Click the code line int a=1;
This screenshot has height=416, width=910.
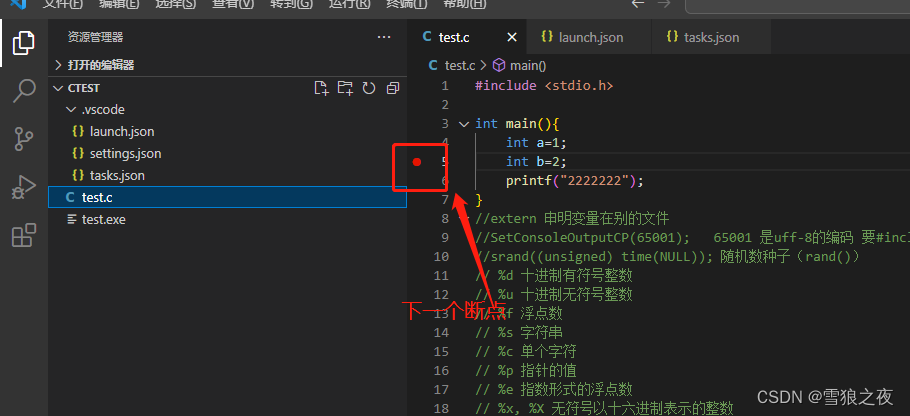(536, 143)
